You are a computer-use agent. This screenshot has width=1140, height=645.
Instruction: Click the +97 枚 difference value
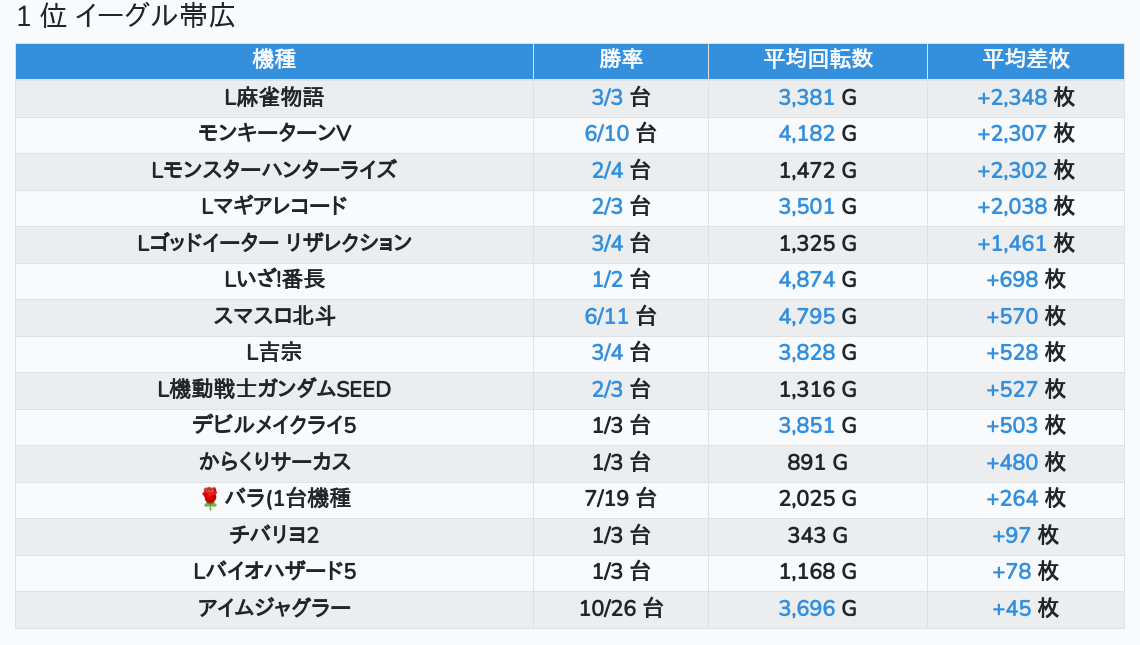pos(1011,535)
